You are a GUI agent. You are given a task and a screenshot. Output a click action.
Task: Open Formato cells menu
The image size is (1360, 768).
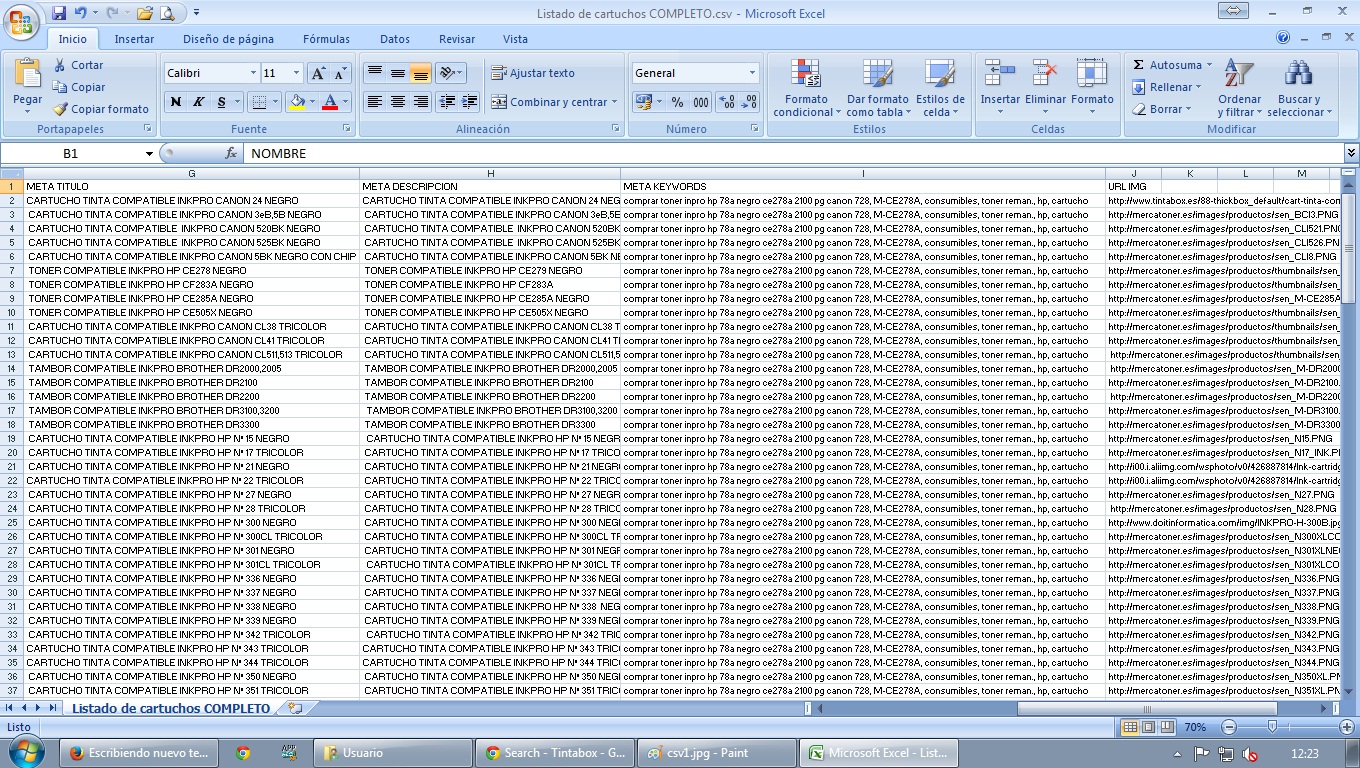pos(1092,88)
